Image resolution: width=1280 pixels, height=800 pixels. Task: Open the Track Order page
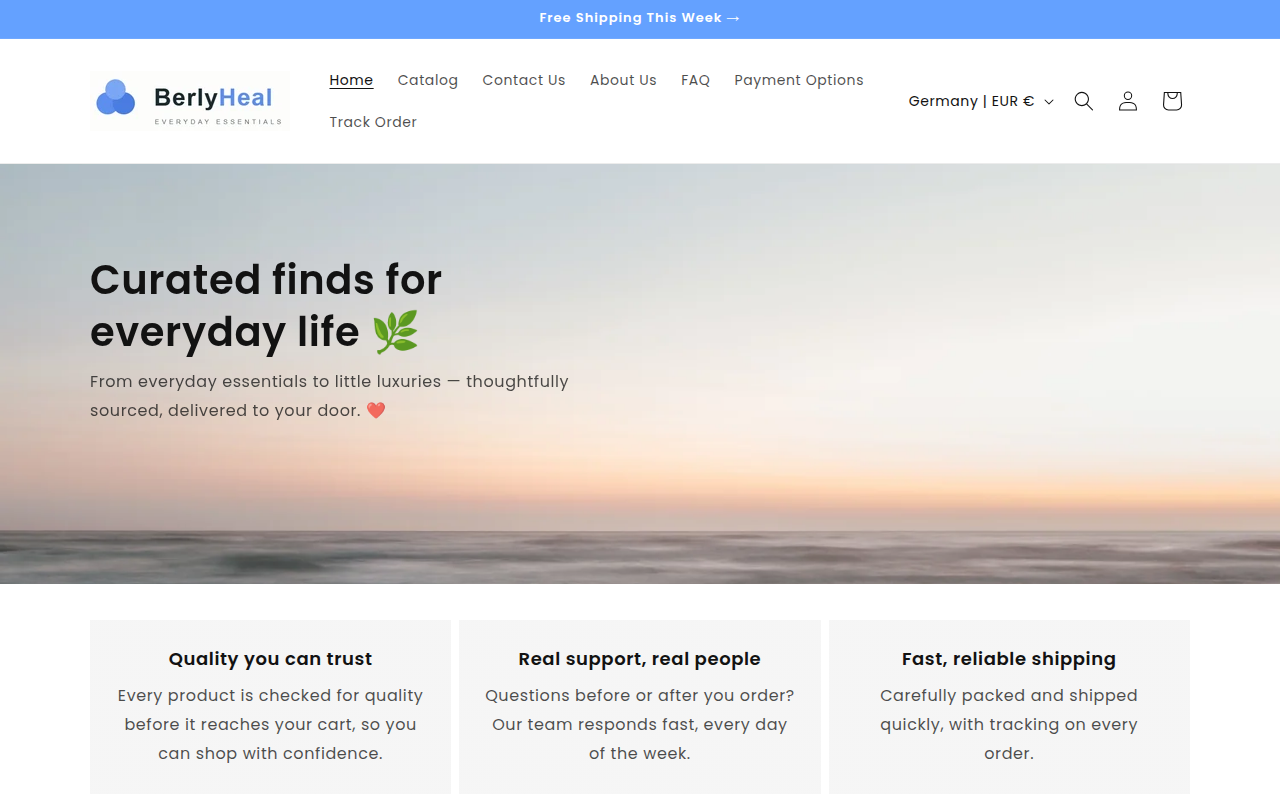(373, 122)
